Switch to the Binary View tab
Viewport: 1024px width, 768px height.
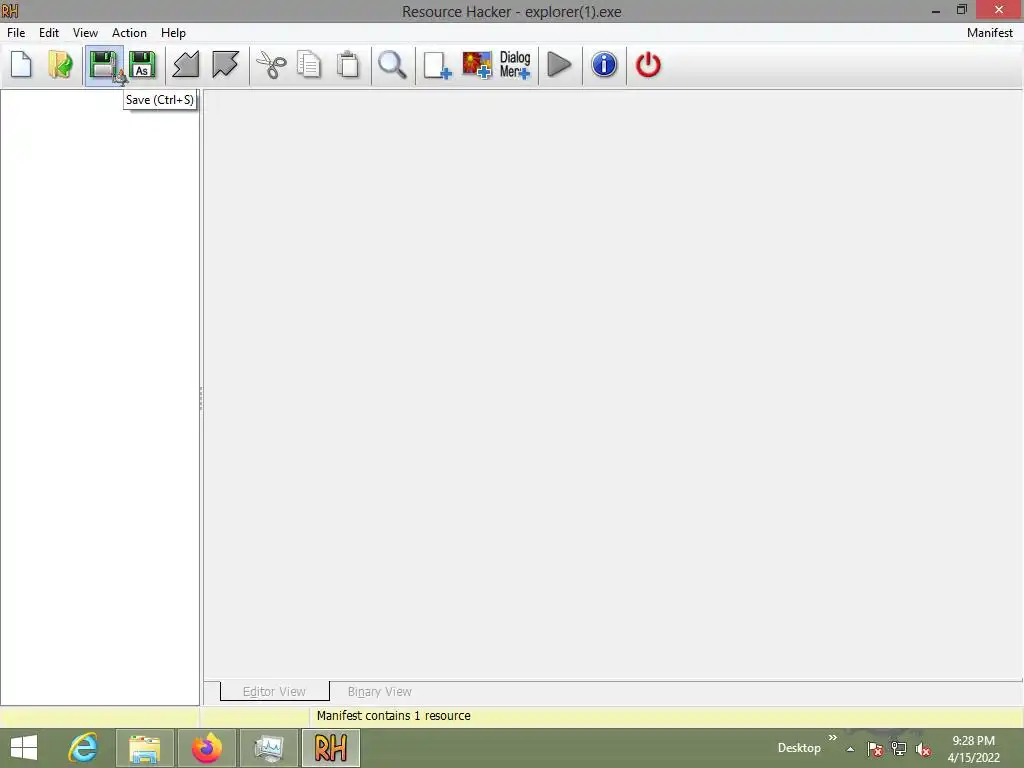(379, 691)
